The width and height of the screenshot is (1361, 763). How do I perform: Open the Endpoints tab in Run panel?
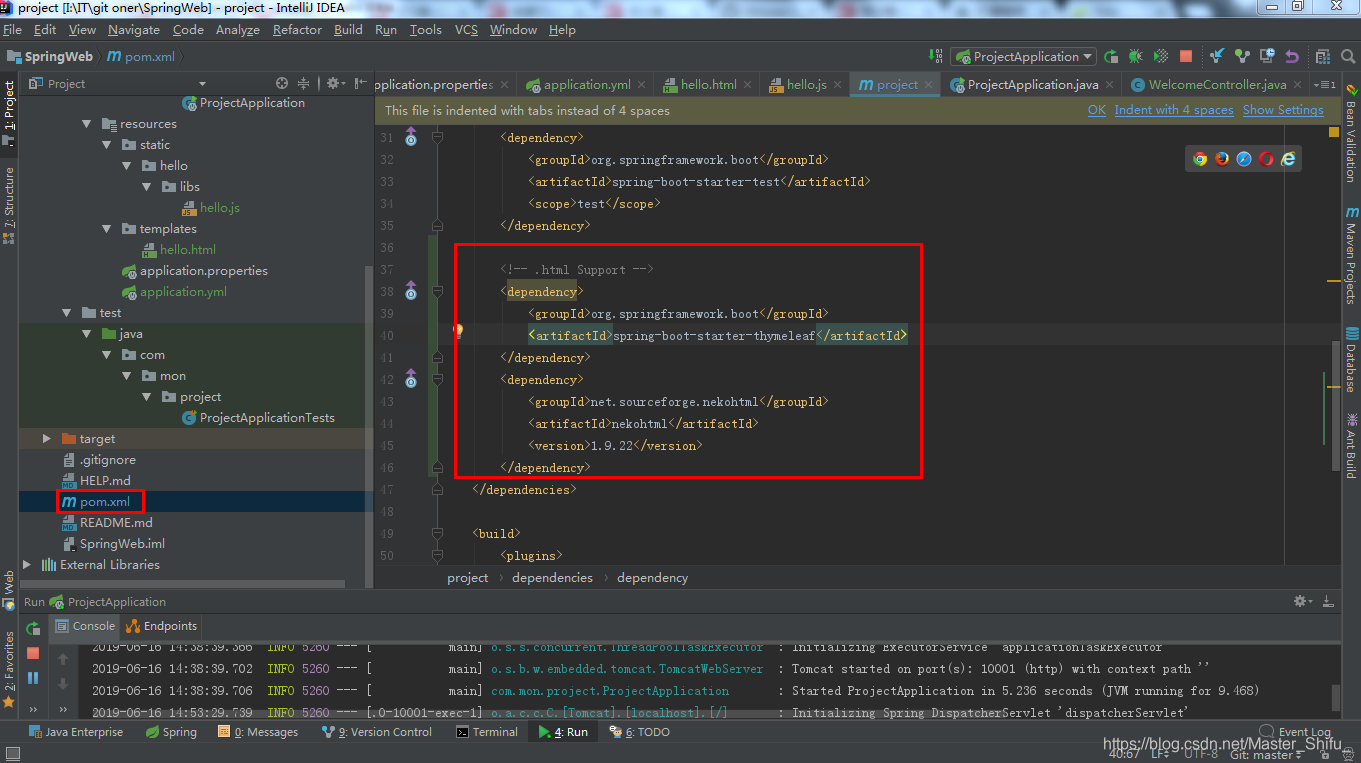point(161,626)
